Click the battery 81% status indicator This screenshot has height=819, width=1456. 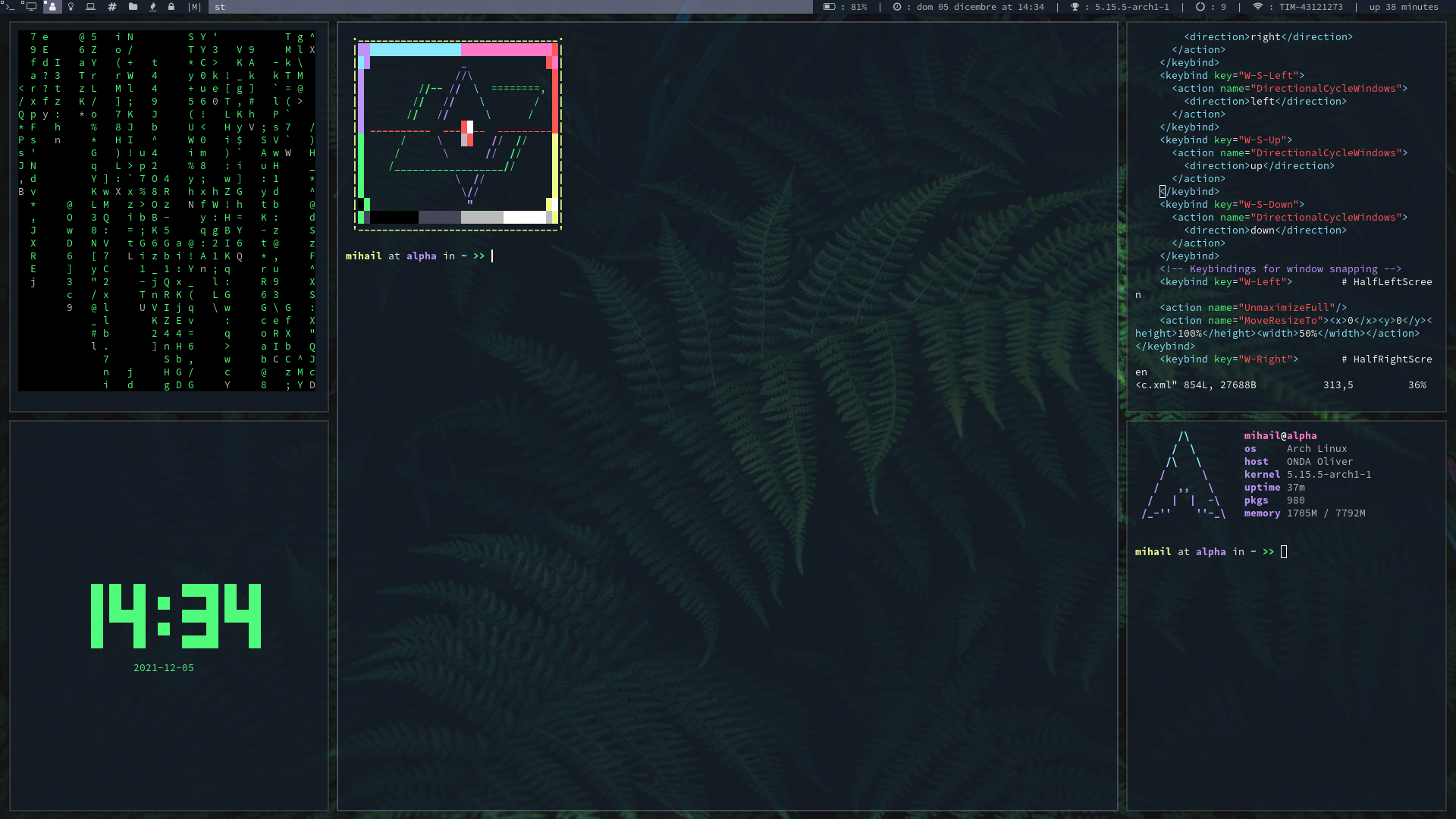click(x=845, y=7)
